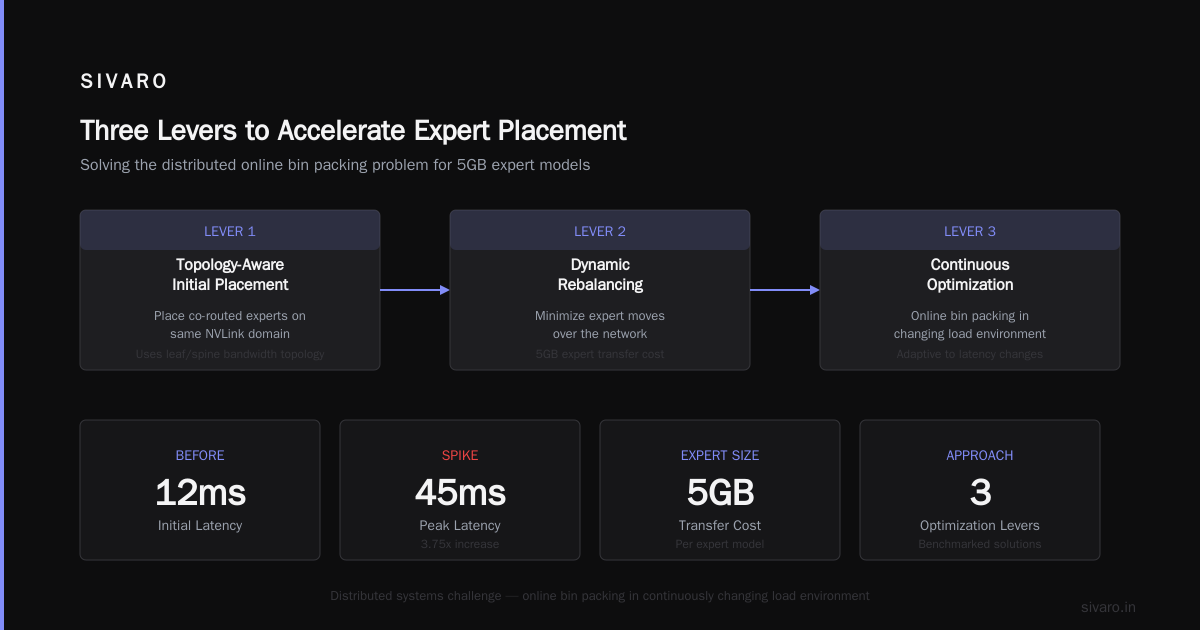This screenshot has width=1200, height=630.
Task: Select the LEVER 2 header
Action: point(600,231)
